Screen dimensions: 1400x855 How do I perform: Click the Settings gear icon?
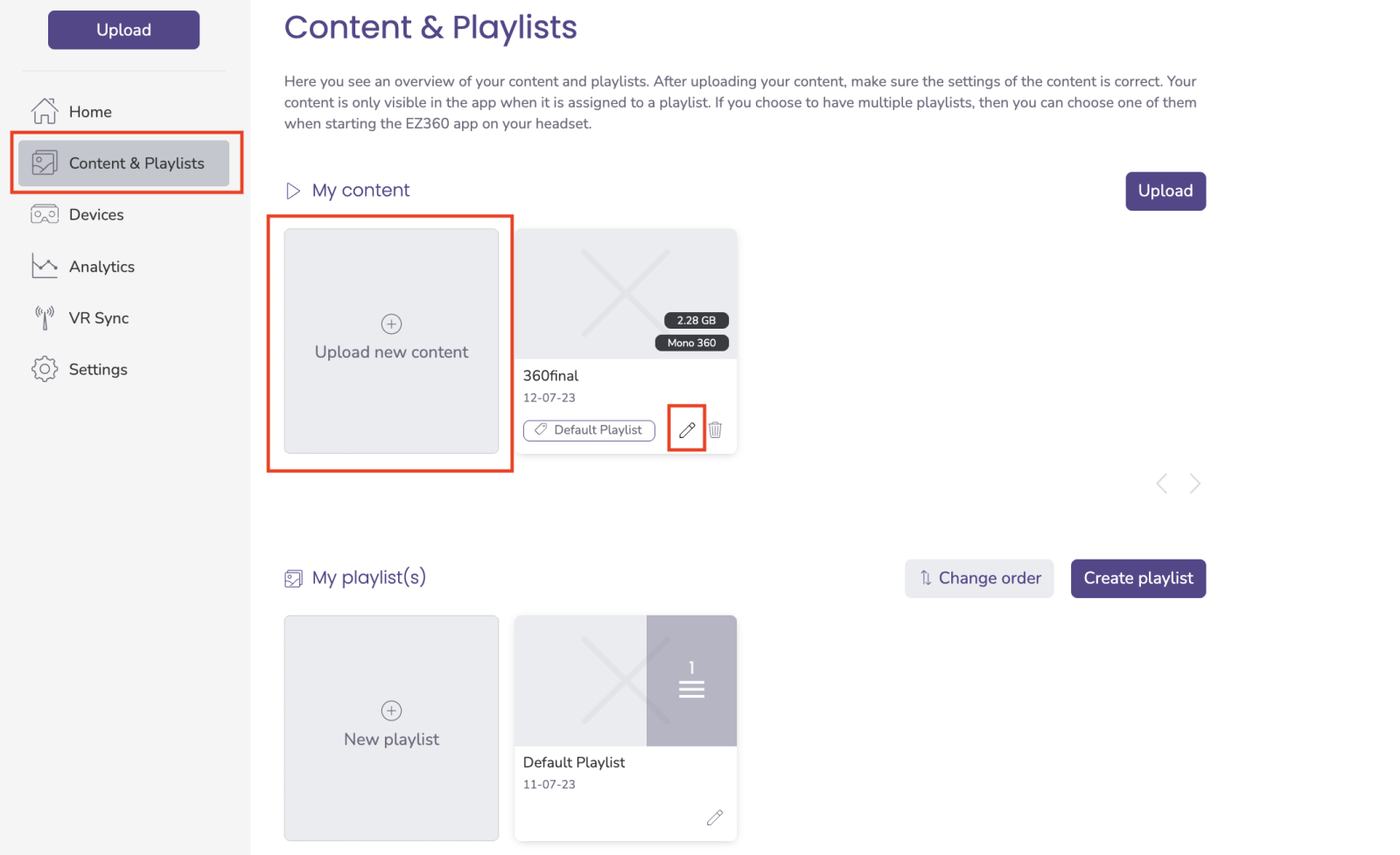click(x=44, y=369)
